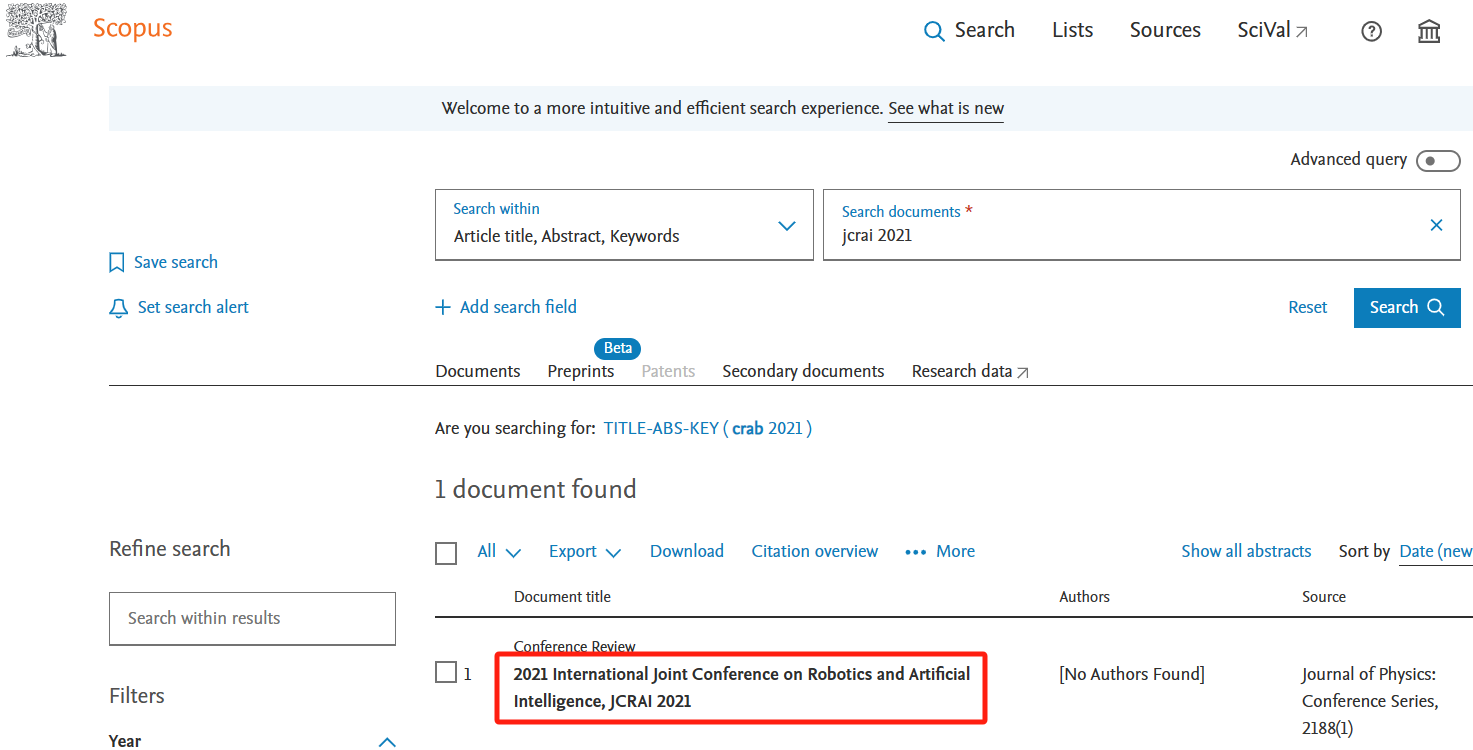Open the help question mark icon
This screenshot has height=750, width=1473.
point(1371,32)
